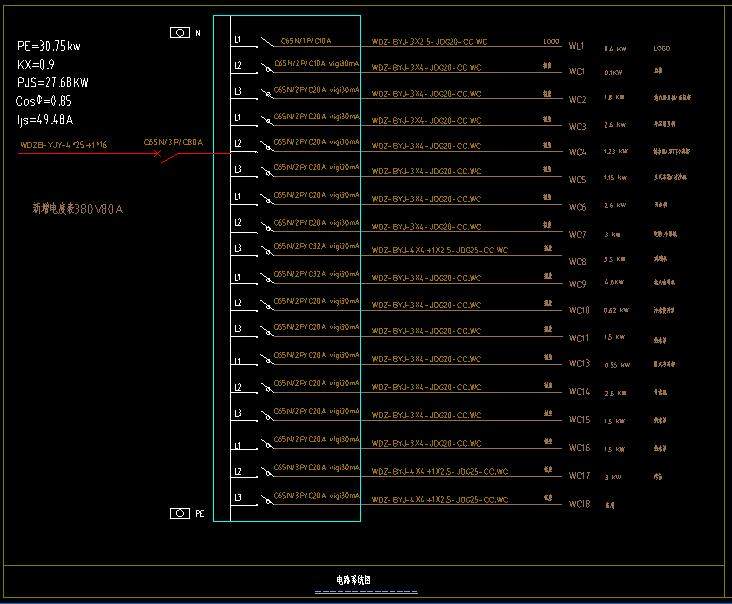Select the PE=30.75kw text

point(50,46)
